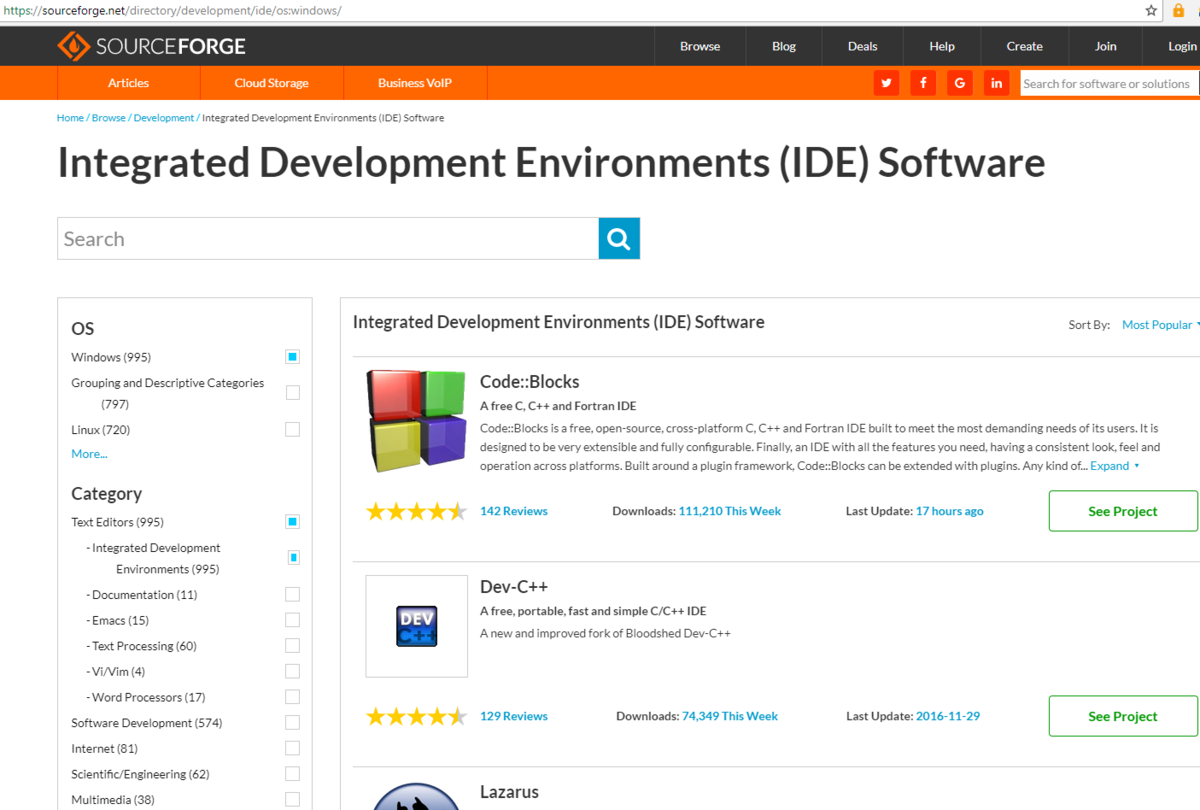Viewport: 1200px width, 810px height.
Task: Check the Scientific/Engineering filter
Action: tap(292, 774)
